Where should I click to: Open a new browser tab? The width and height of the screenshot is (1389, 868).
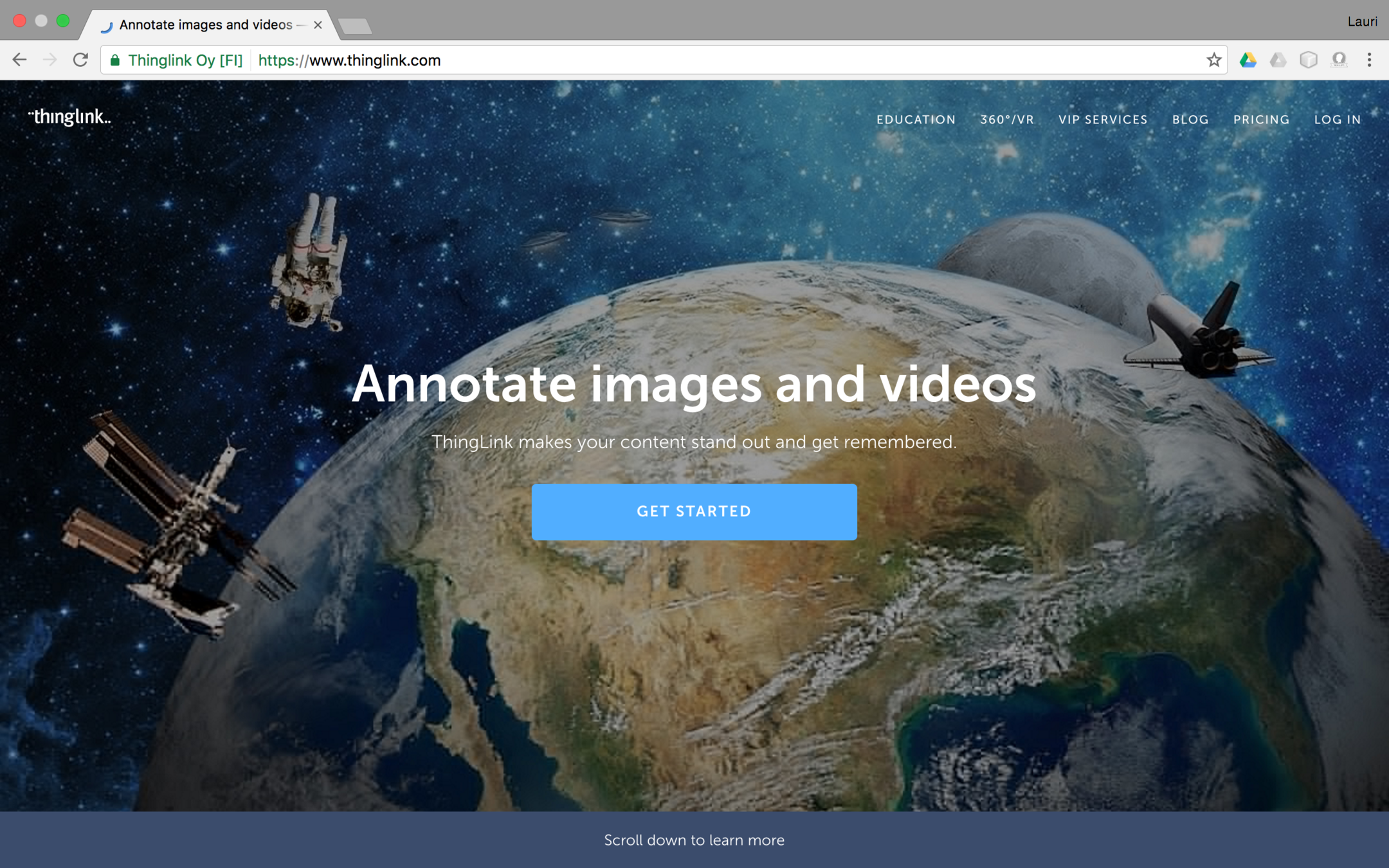(355, 26)
